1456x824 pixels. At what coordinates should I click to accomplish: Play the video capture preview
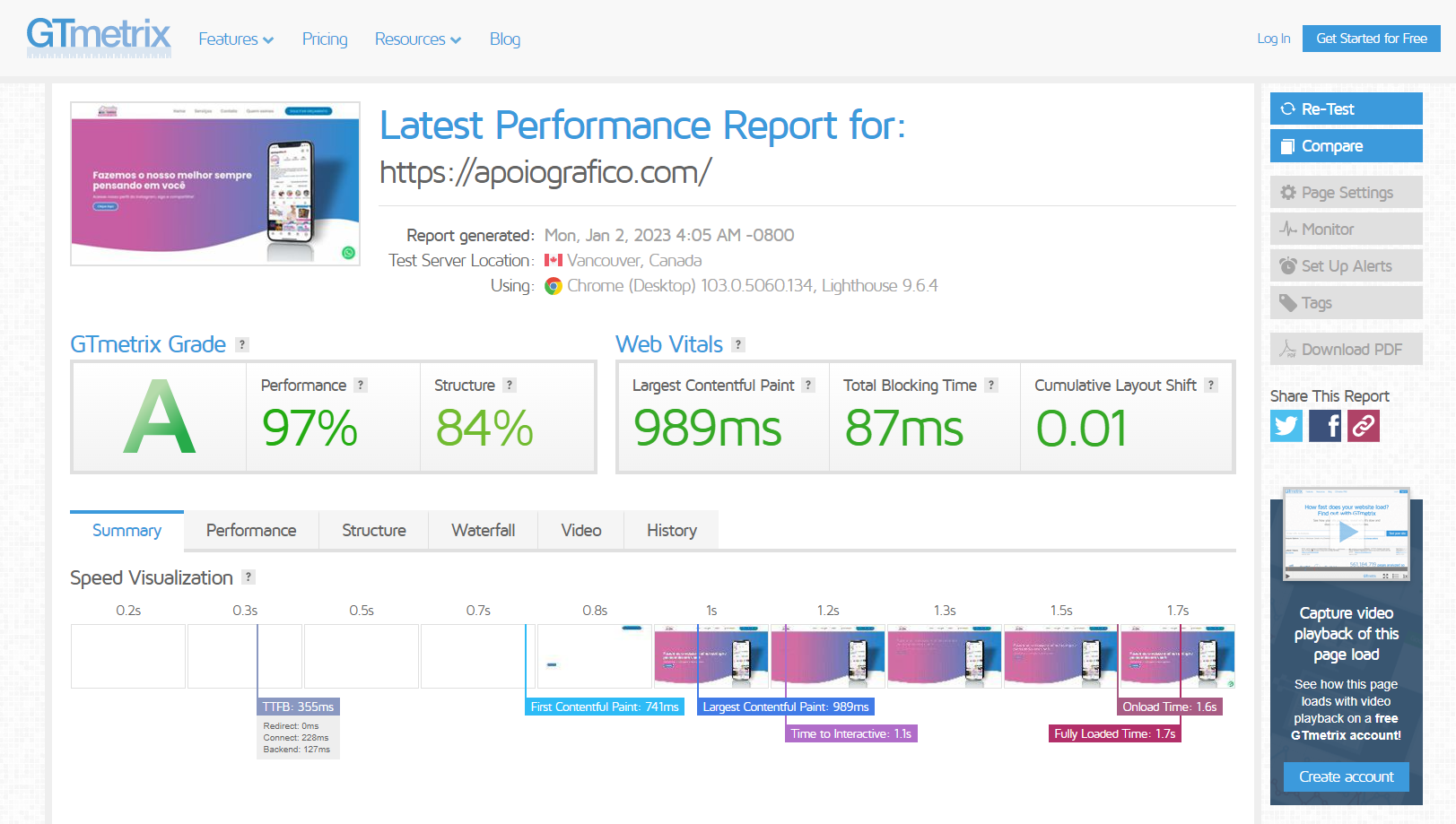tap(1347, 532)
